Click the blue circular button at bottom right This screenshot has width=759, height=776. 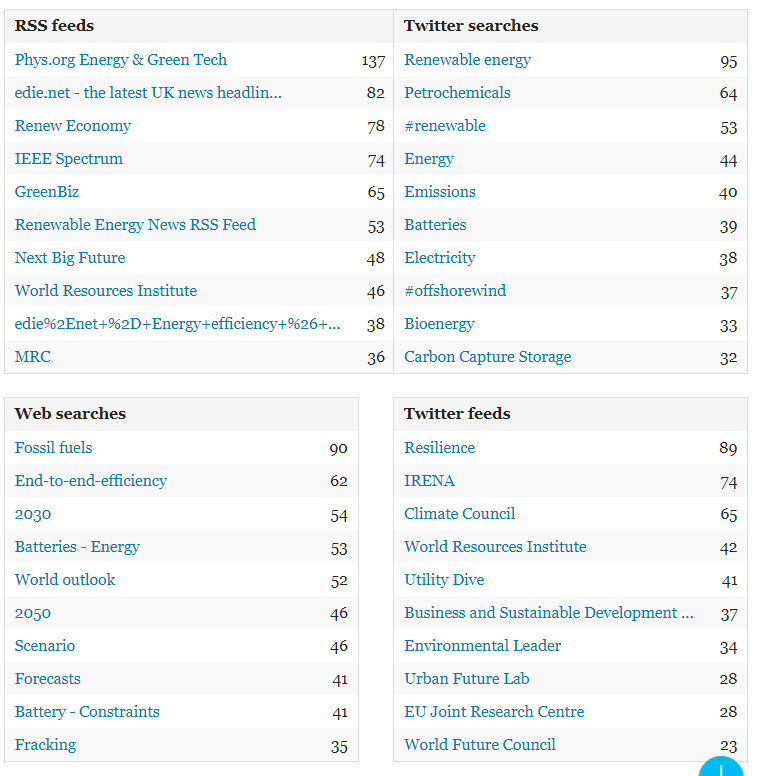coord(721,769)
